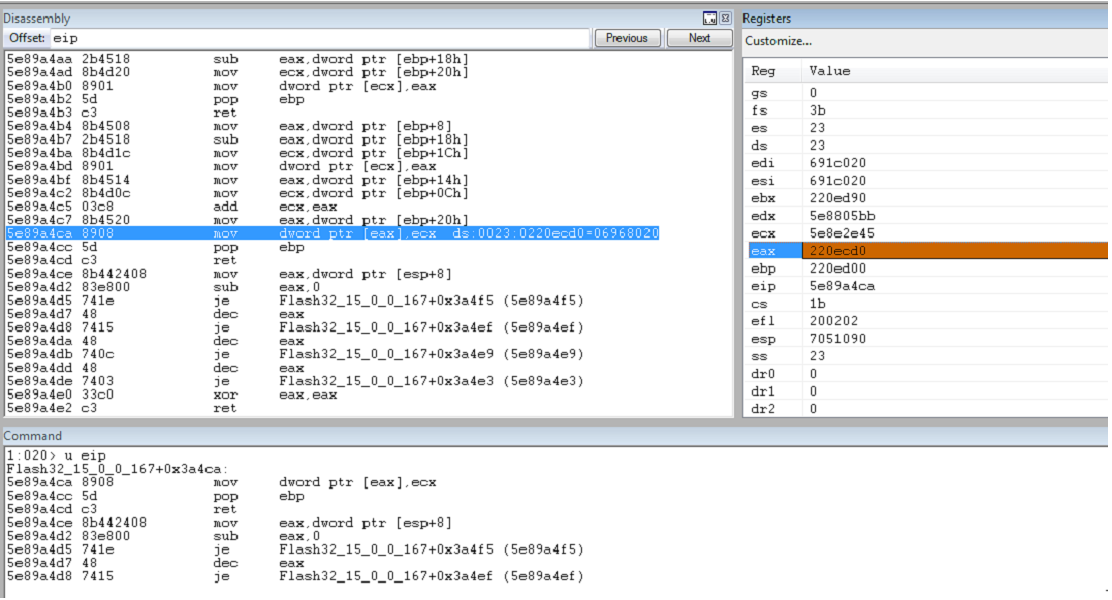Open the Customize... registers option
Image resolution: width=1112 pixels, height=600 pixels.
[x=778, y=41]
